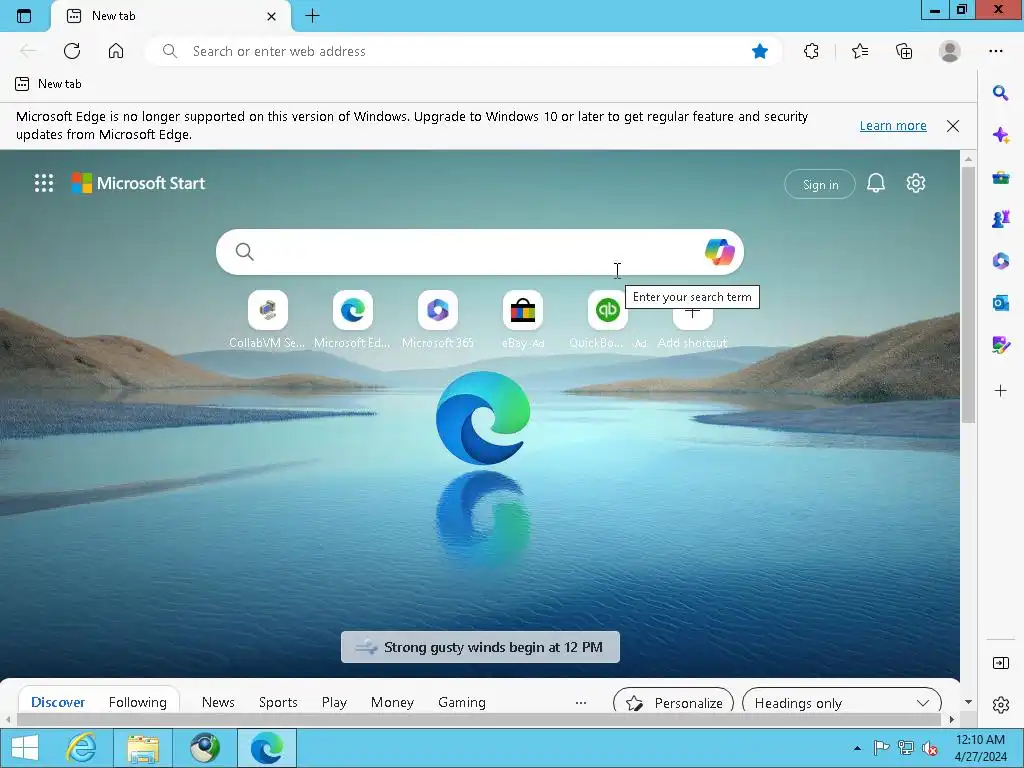The image size is (1024, 768).
Task: Open the New tab favorites bar item
Action: click(48, 84)
